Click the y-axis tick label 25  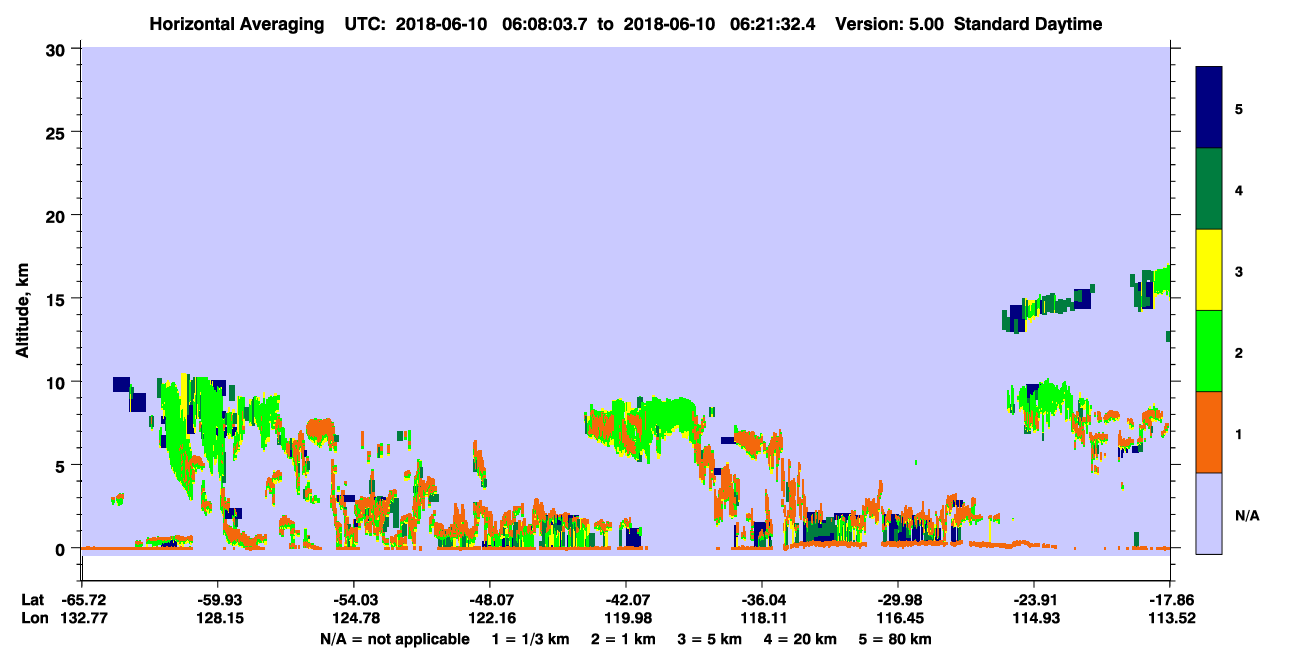[57, 132]
